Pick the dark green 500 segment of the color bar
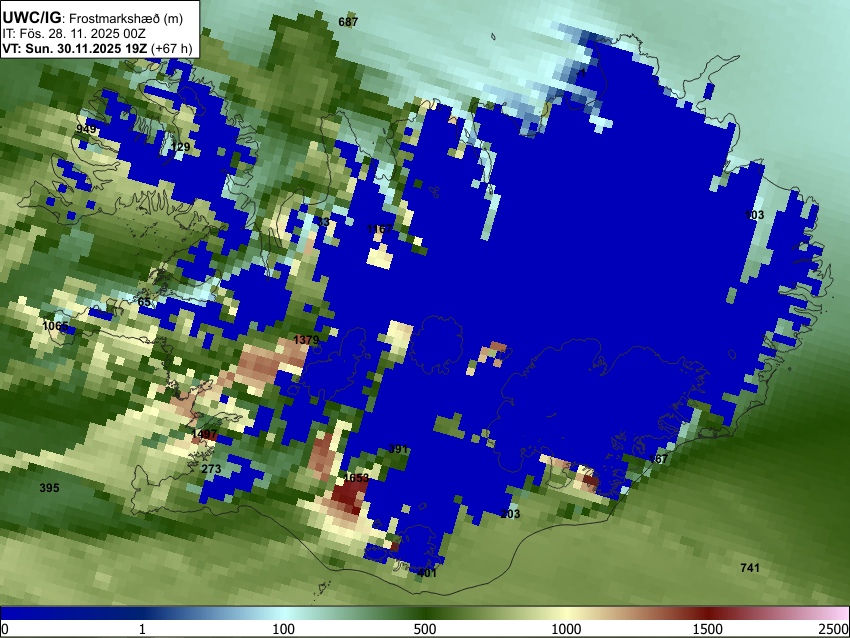This screenshot has width=850, height=638. coord(424,614)
